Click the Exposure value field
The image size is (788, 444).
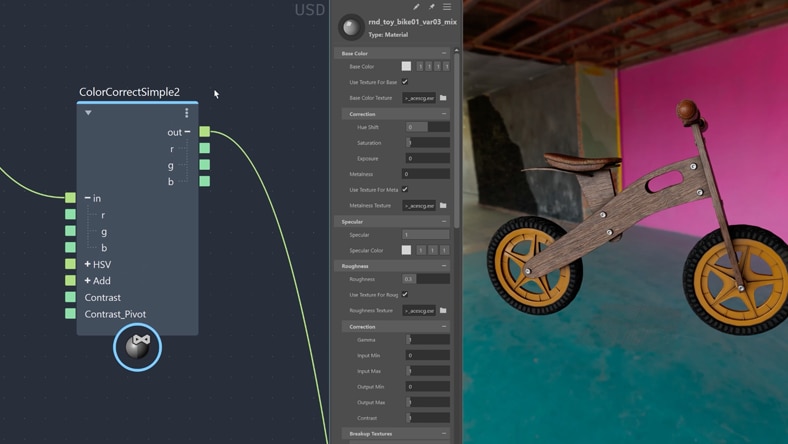(x=428, y=158)
